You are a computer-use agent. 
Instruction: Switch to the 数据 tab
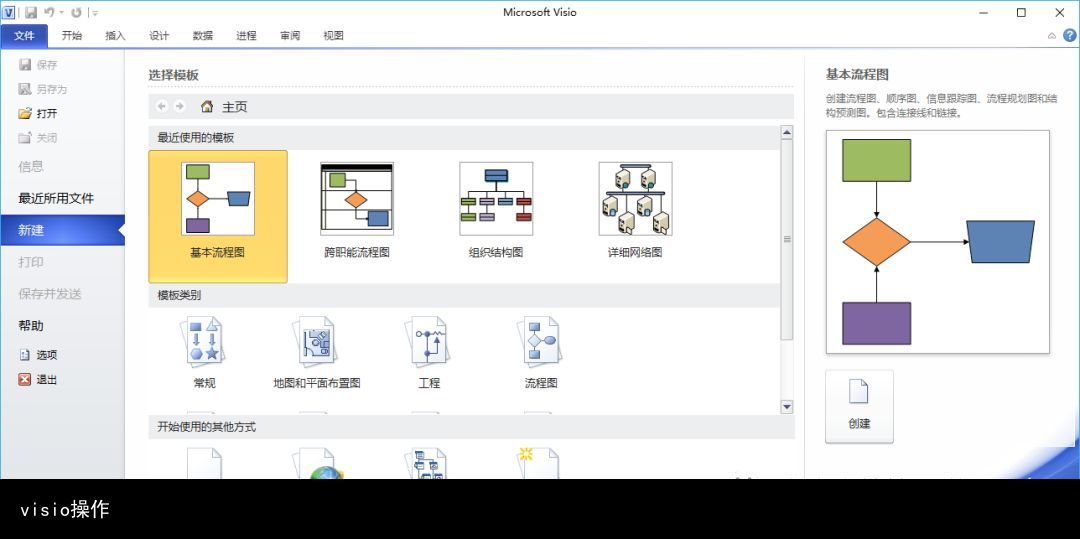(x=202, y=36)
